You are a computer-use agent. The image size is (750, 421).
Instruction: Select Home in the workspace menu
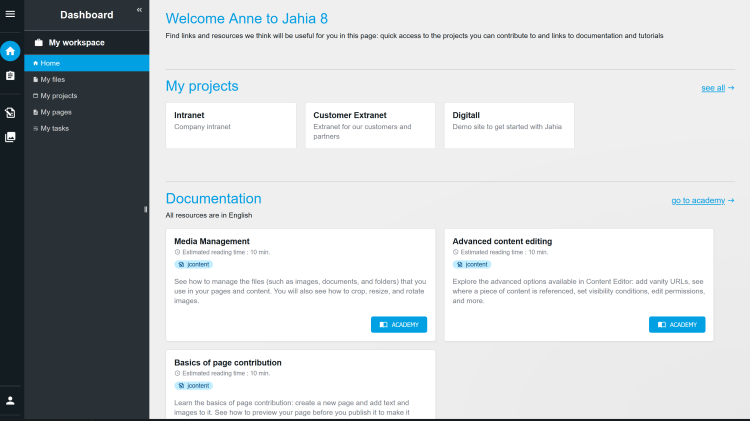[87, 63]
